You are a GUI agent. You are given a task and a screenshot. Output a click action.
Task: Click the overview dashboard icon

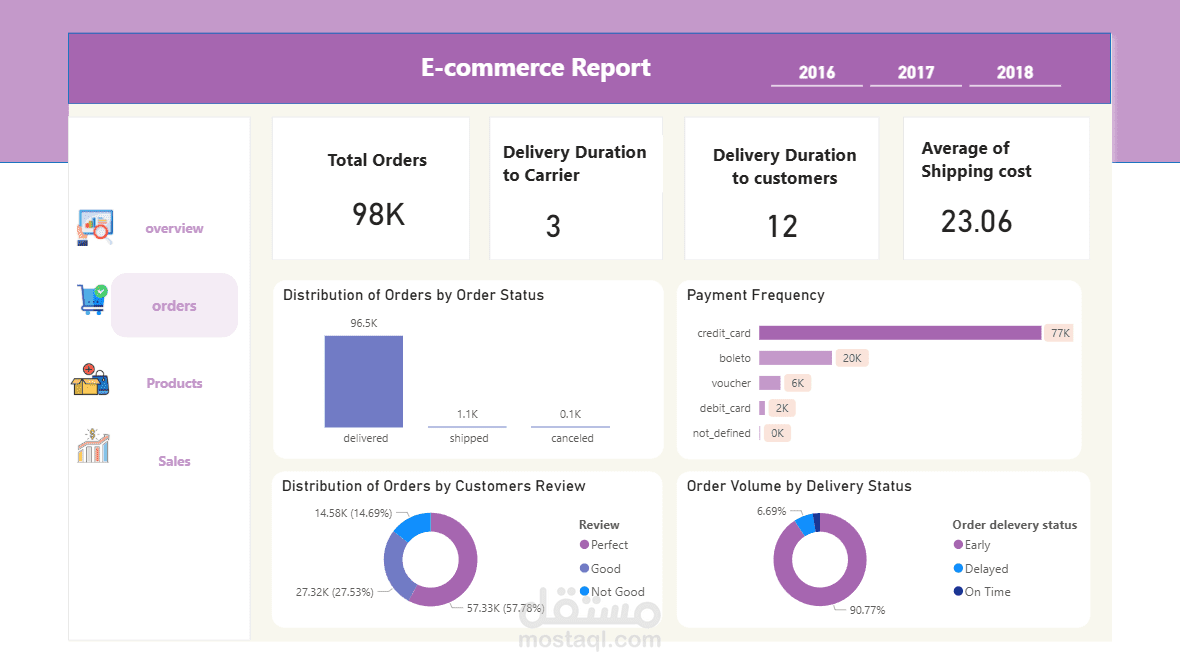coord(95,227)
